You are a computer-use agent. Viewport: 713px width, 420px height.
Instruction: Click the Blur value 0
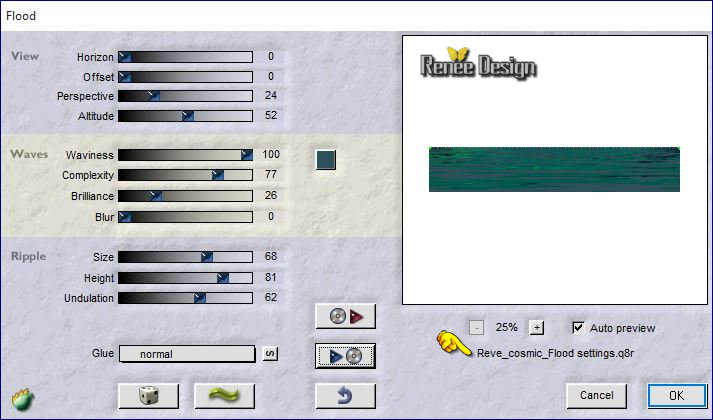[271, 216]
